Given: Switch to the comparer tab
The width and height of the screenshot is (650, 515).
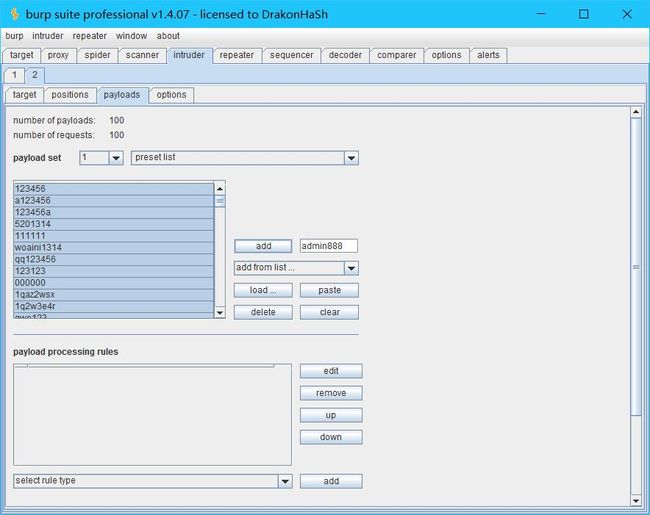Looking at the screenshot, I should click(396, 55).
